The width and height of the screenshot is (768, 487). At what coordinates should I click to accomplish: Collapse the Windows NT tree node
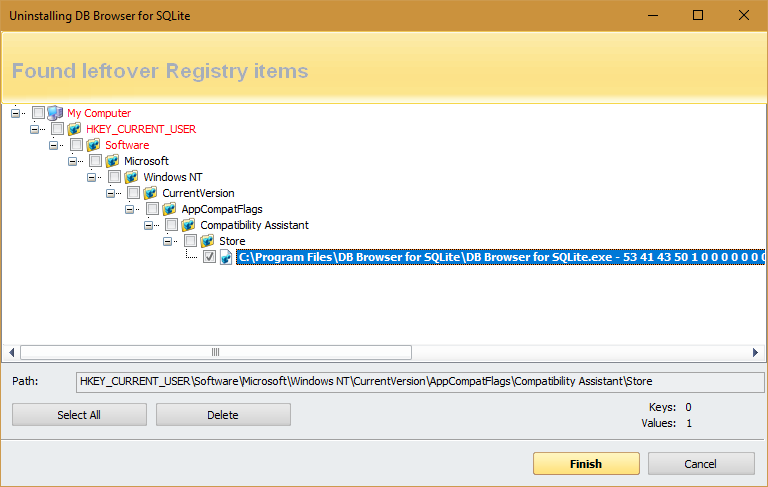click(92, 177)
